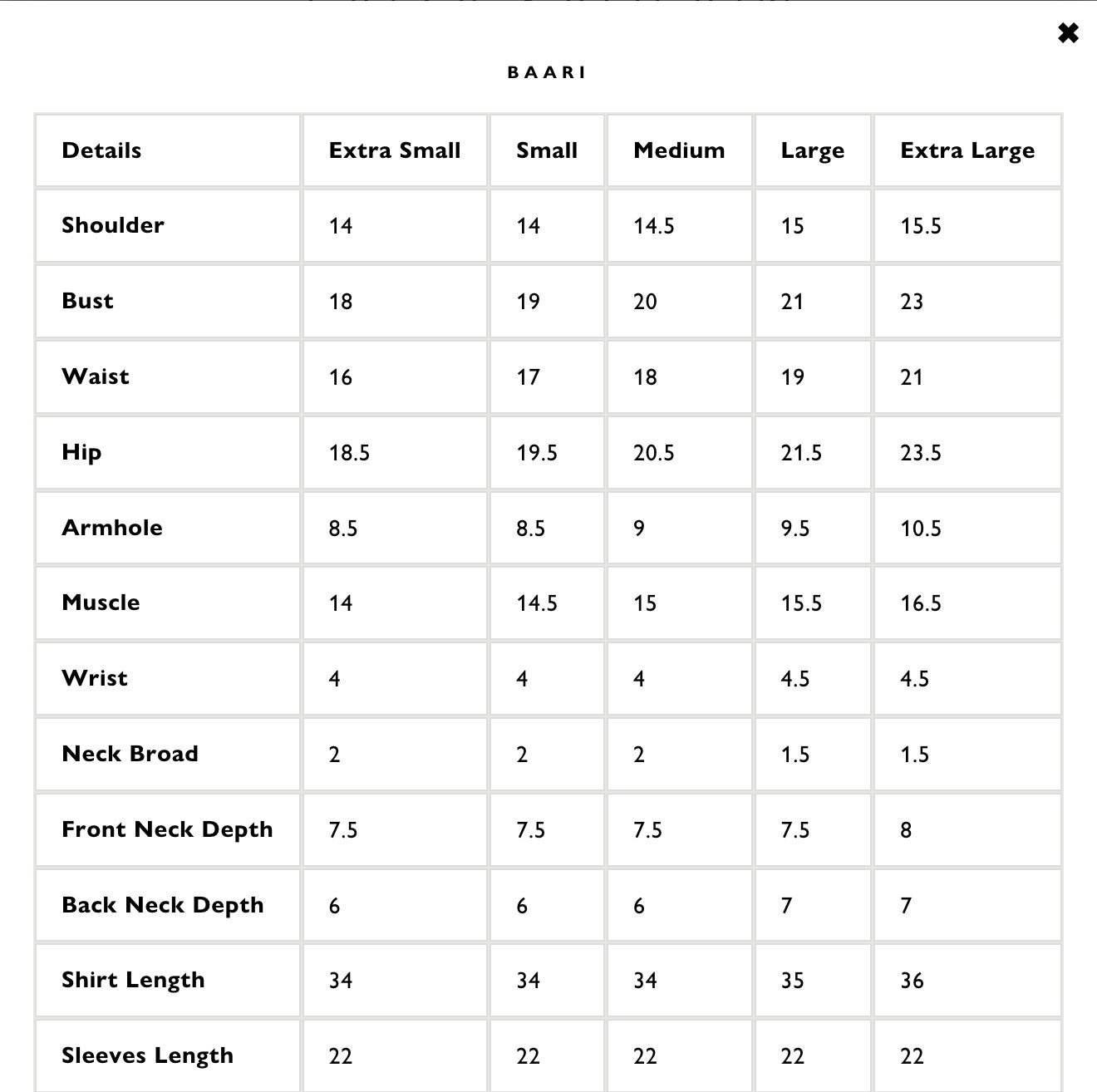Image resolution: width=1097 pixels, height=1092 pixels.
Task: Select the Neck Broad row label
Action: (x=130, y=754)
